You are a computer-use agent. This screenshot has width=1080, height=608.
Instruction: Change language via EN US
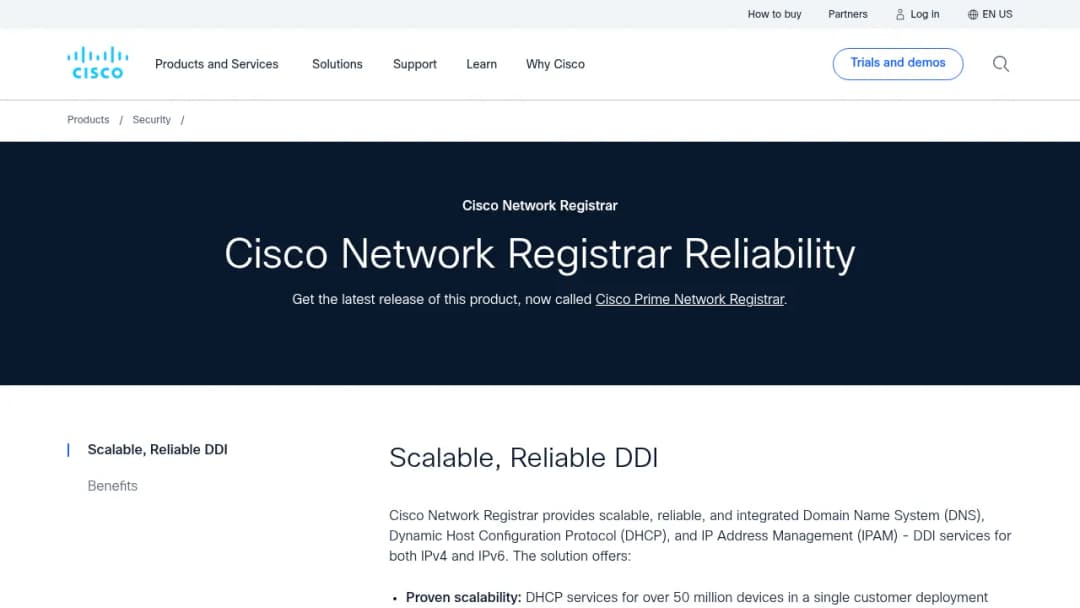[x=997, y=14]
